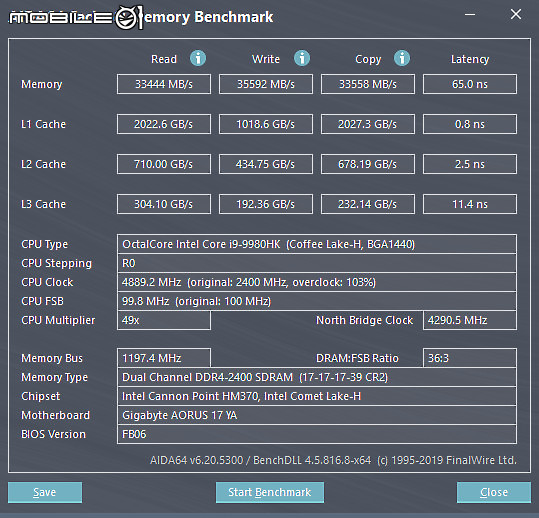The image size is (539, 518).
Task: Click the DRAM:FSB Ratio 36:3 field
Action: [x=470, y=358]
